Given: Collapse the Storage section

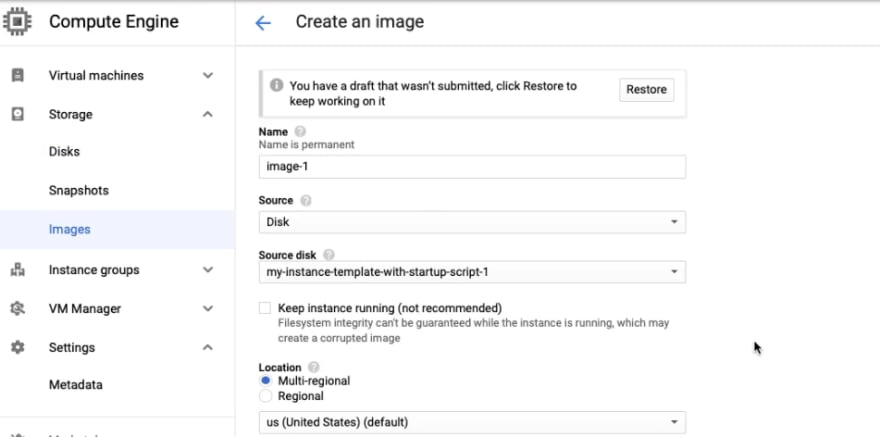Looking at the screenshot, I should pos(208,114).
